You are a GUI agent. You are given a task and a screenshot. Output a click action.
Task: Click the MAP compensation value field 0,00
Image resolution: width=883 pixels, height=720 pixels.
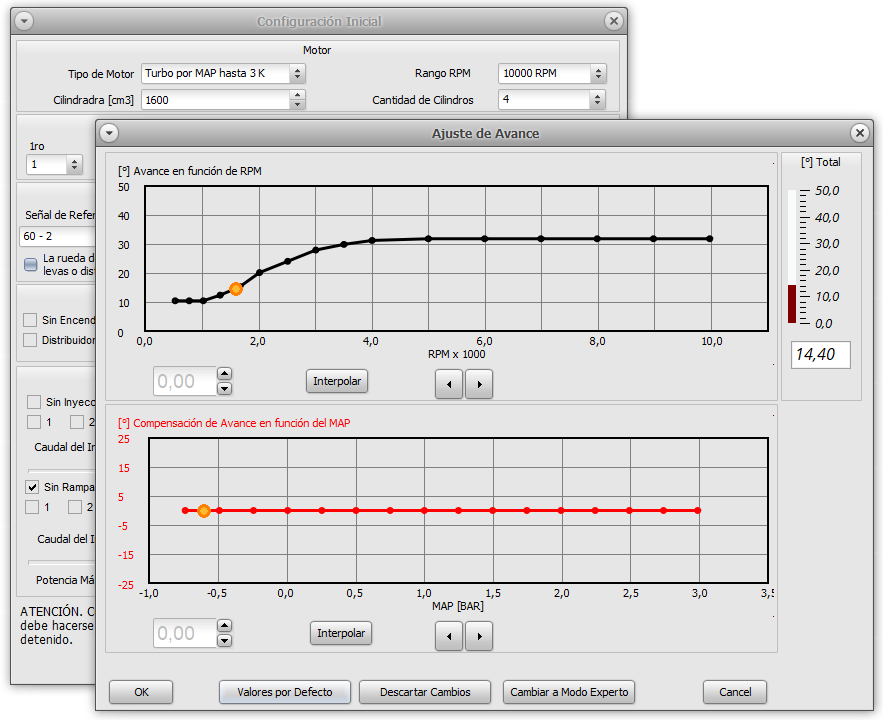tap(185, 633)
